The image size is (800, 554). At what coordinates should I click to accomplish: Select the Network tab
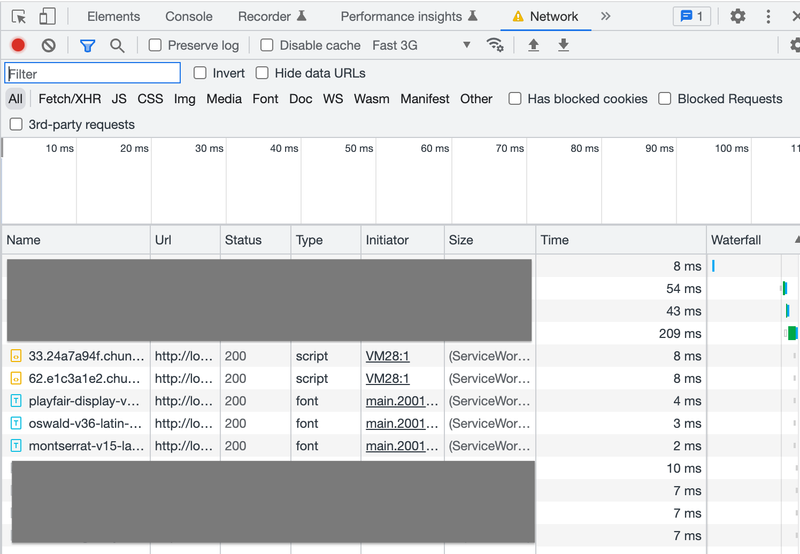(545, 16)
